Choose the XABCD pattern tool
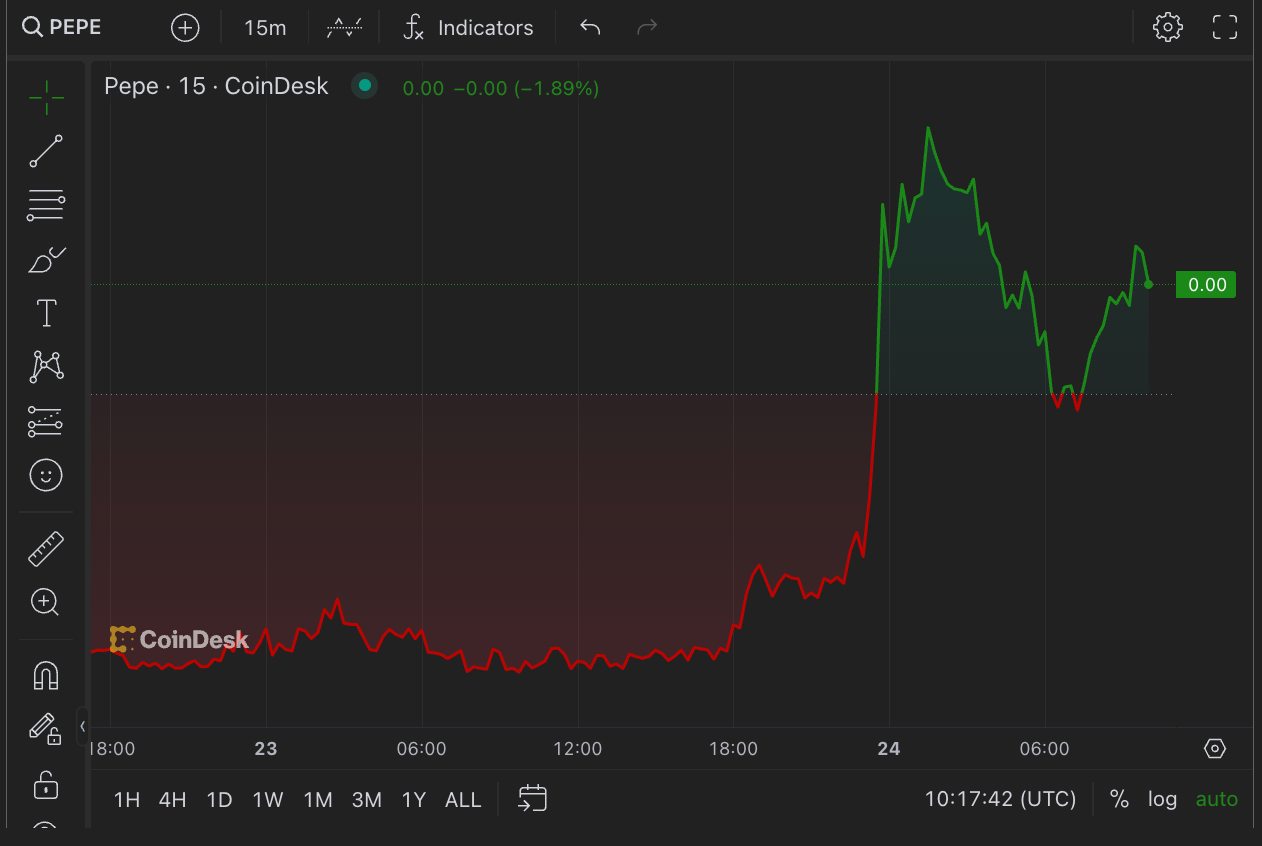This screenshot has width=1262, height=846. click(45, 366)
